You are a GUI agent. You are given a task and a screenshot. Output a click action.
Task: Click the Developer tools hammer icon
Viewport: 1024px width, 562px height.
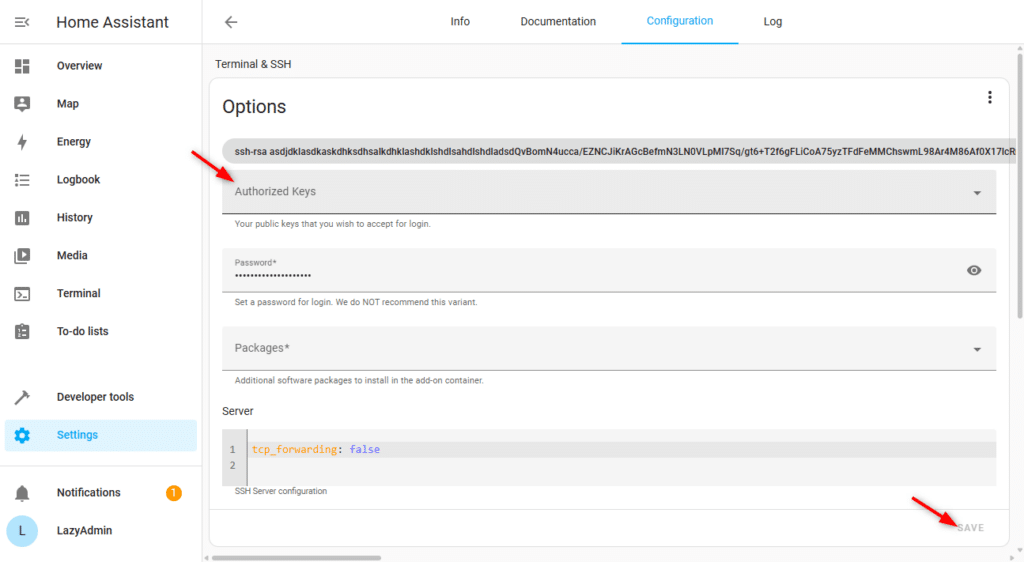22,397
